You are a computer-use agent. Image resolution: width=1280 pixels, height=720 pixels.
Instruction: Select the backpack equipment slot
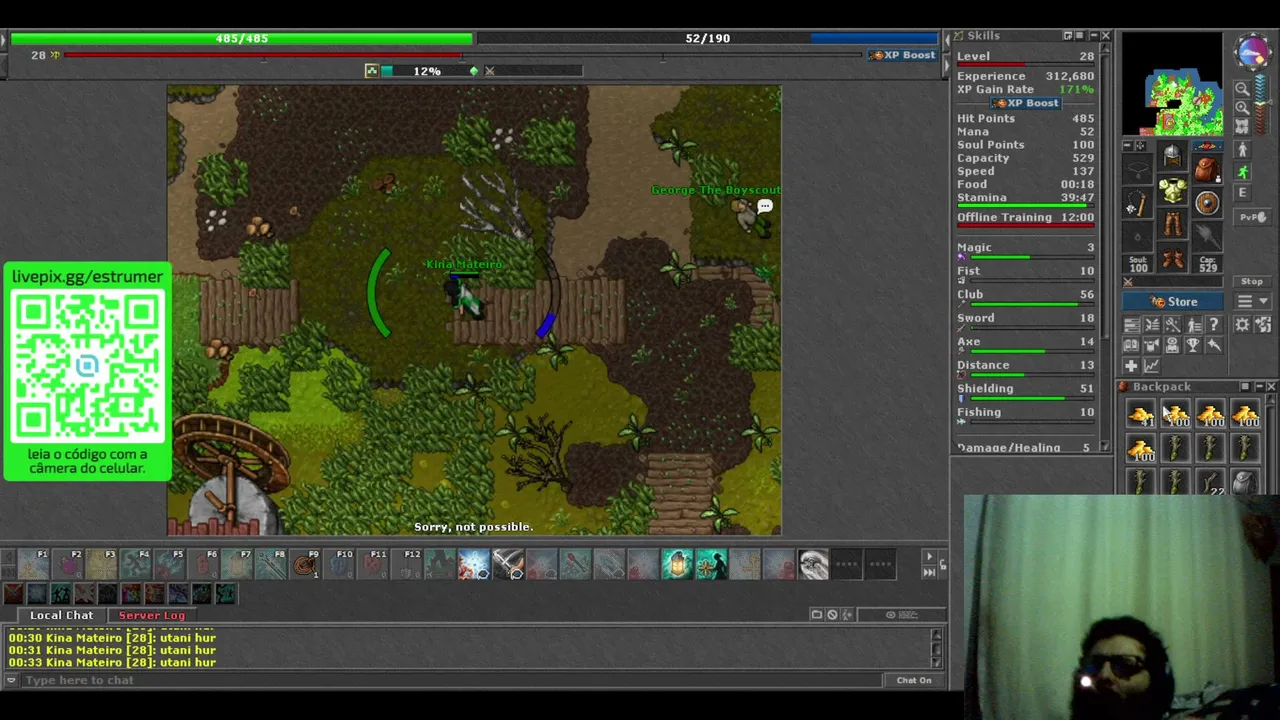point(1207,168)
